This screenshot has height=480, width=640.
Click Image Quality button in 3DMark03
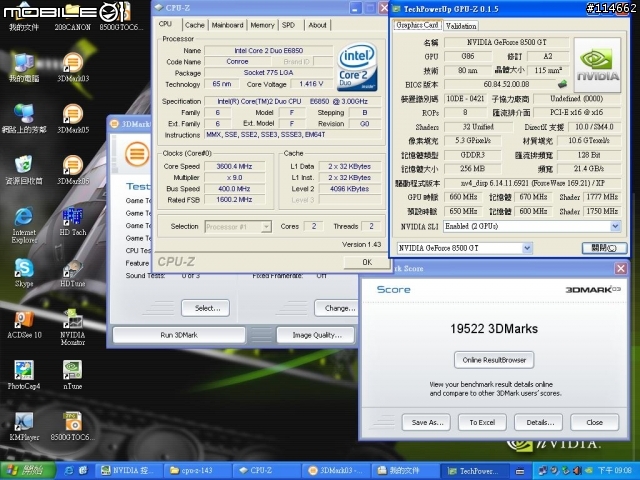316,335
